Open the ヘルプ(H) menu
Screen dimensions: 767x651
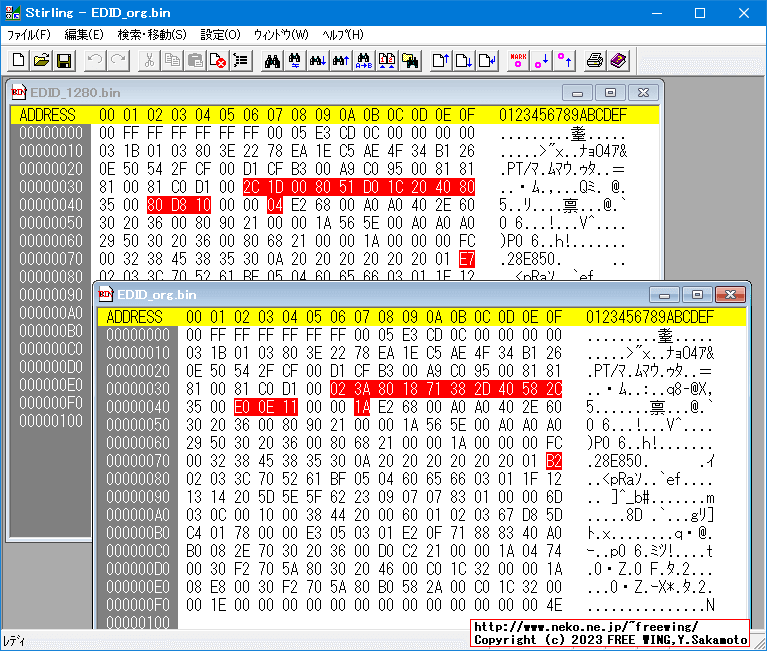342,34
